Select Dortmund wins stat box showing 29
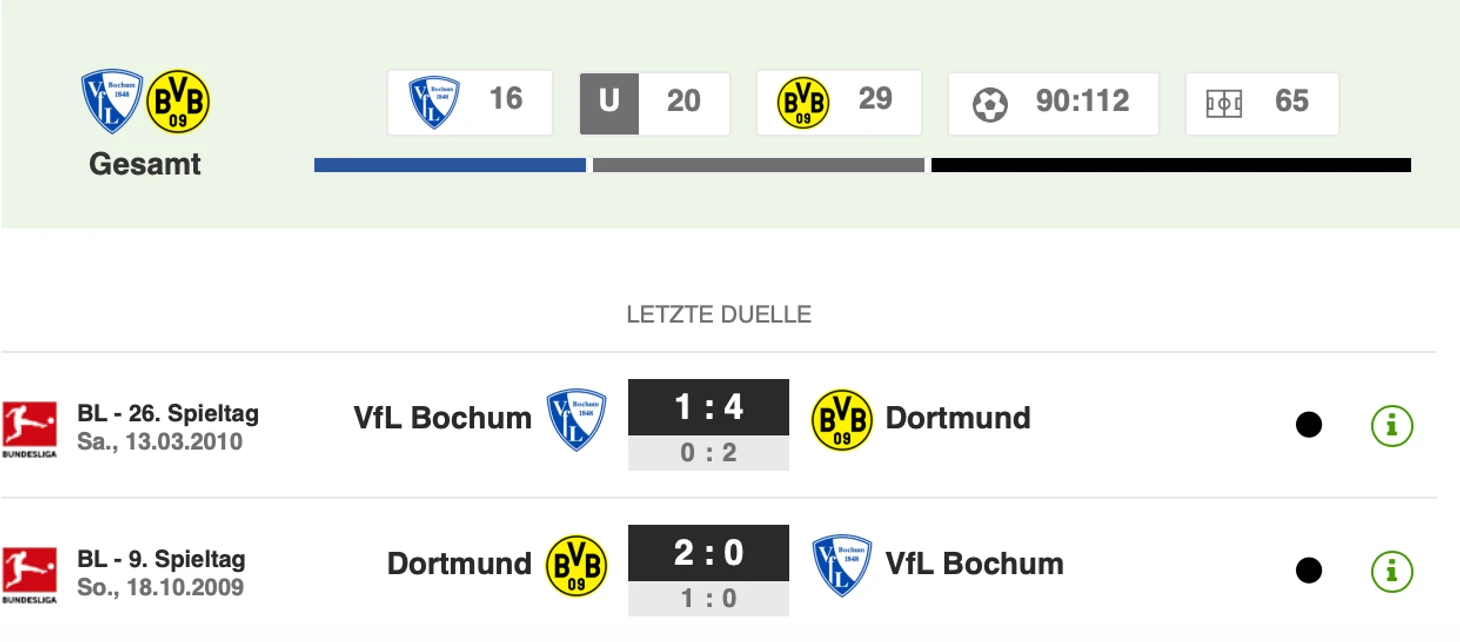Viewport: 1460px width, 642px height. (x=839, y=102)
